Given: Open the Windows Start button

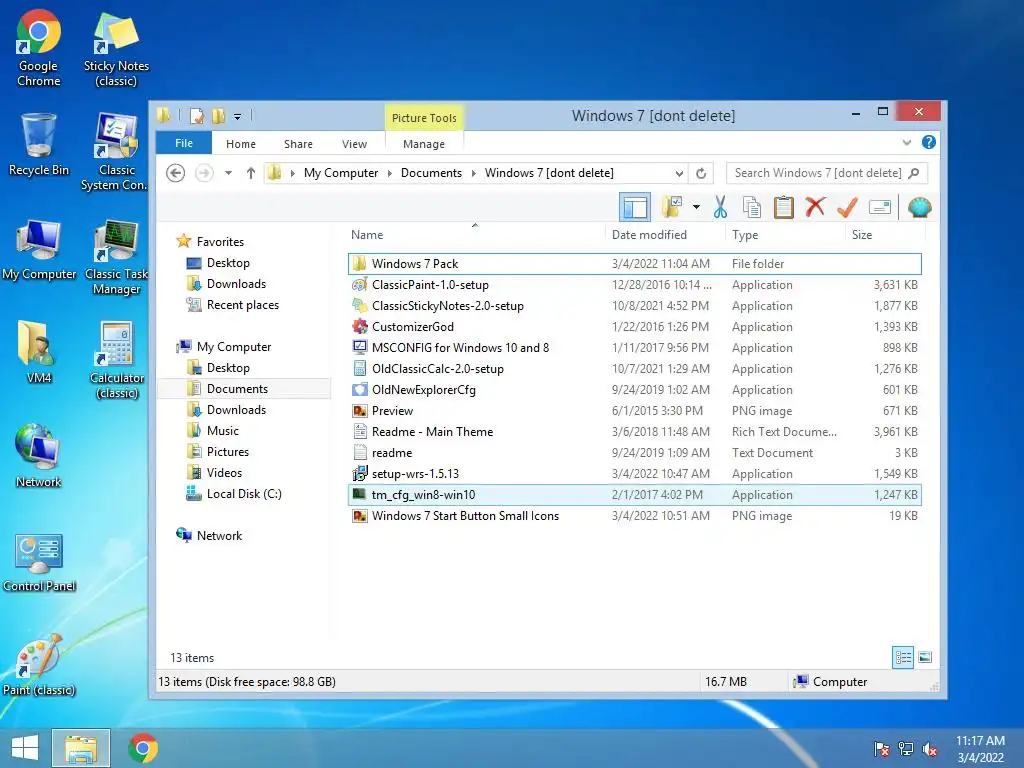Looking at the screenshot, I should 25,748.
